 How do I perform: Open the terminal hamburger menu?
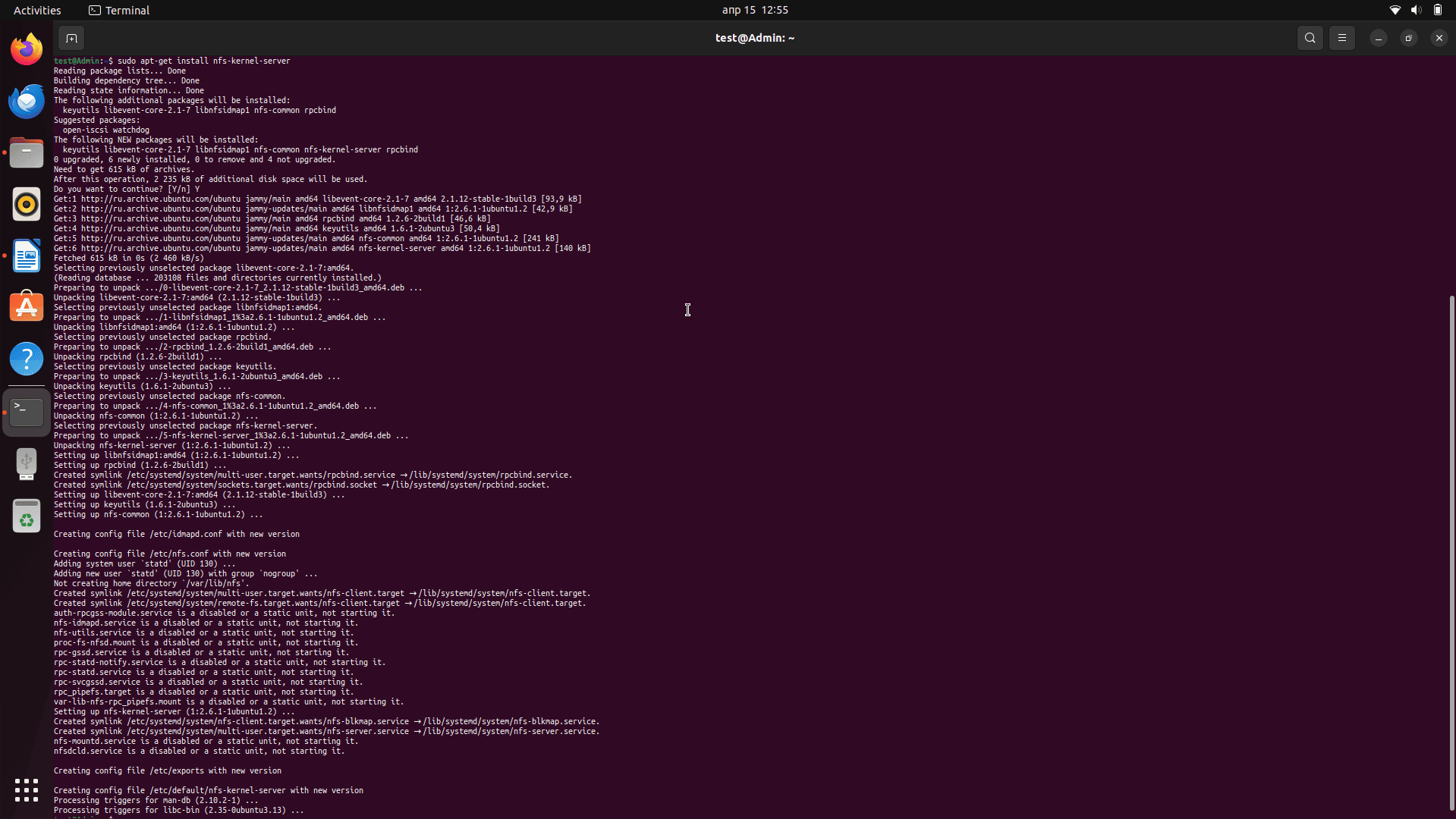1341,38
